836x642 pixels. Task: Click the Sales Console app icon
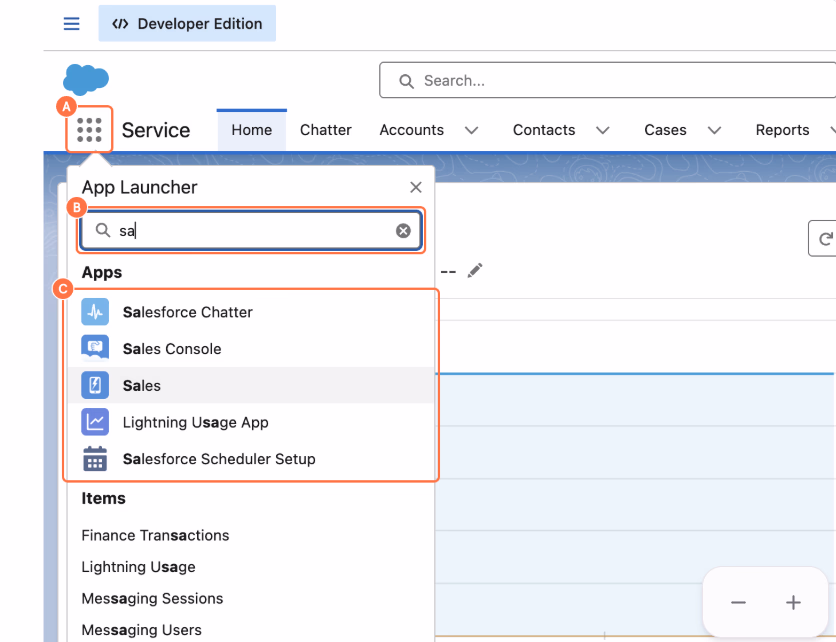coord(95,349)
